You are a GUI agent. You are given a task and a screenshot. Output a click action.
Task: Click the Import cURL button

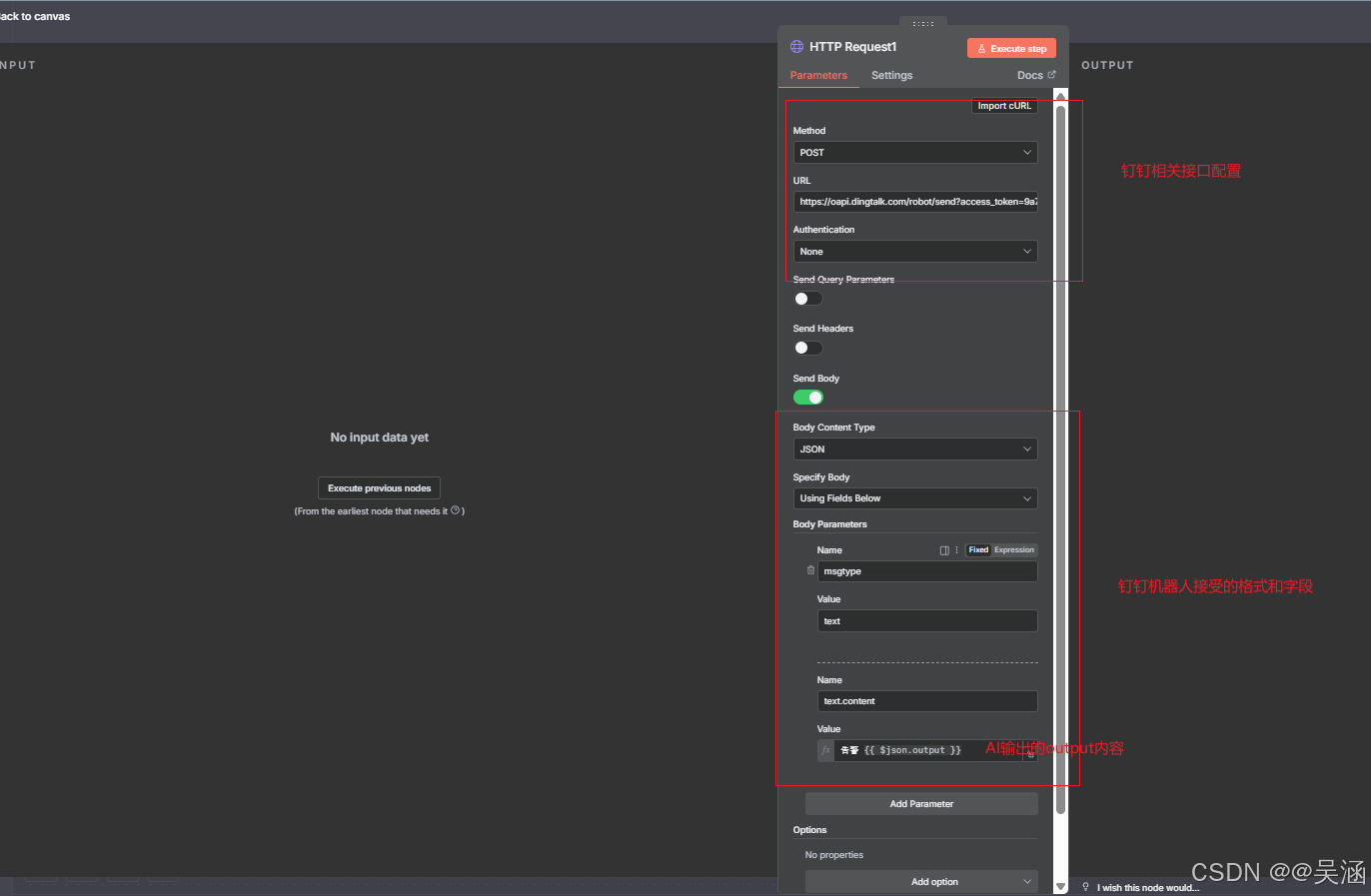[x=1004, y=106]
